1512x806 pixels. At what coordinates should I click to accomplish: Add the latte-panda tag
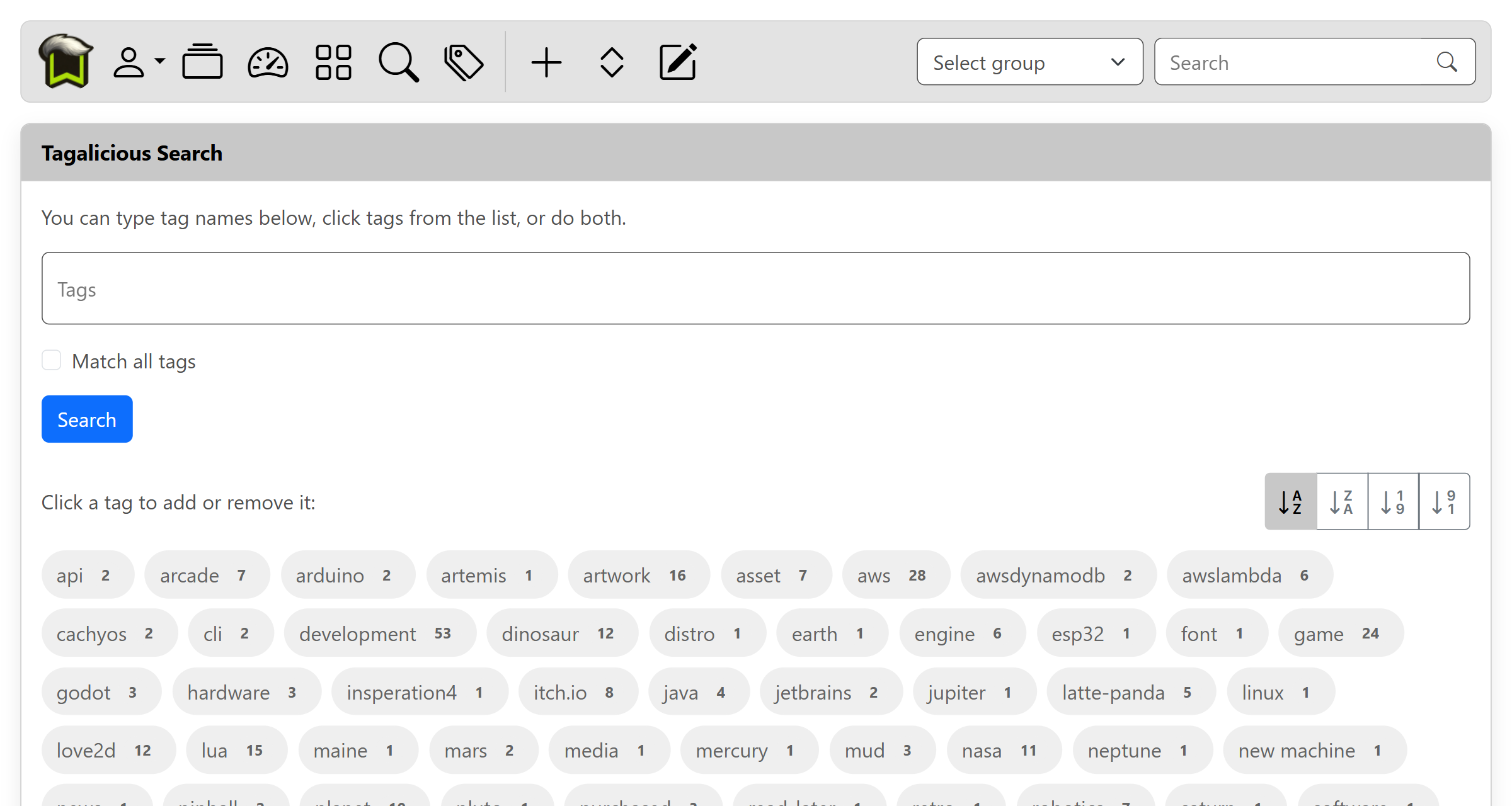click(1131, 692)
